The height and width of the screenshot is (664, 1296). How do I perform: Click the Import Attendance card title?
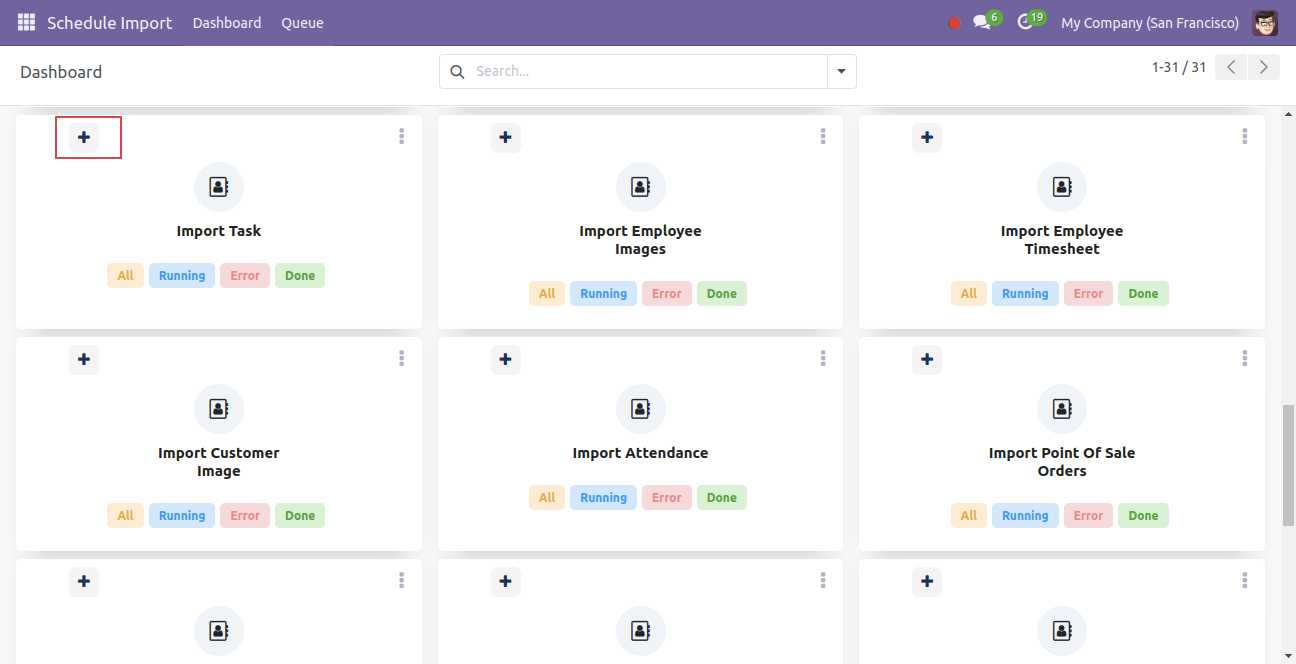[x=641, y=453]
